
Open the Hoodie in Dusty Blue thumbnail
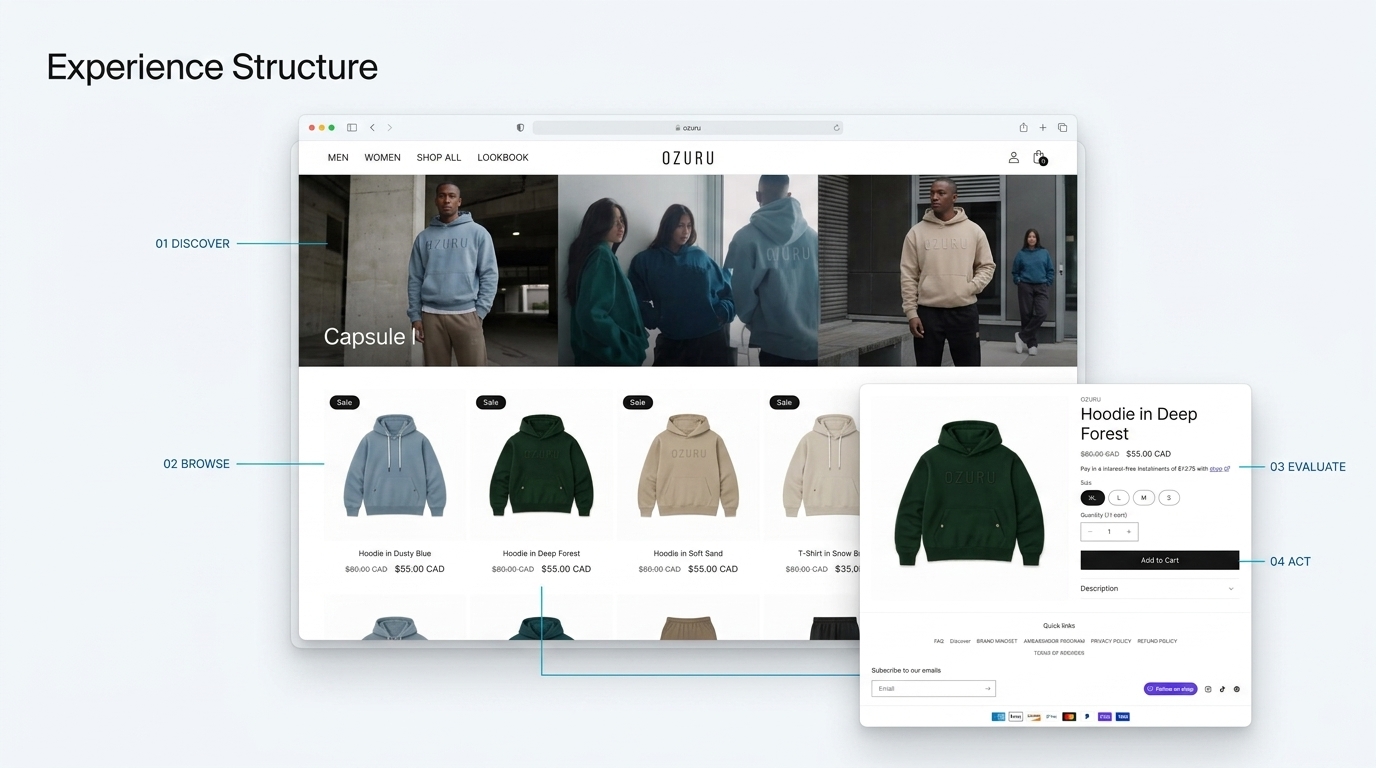395,464
